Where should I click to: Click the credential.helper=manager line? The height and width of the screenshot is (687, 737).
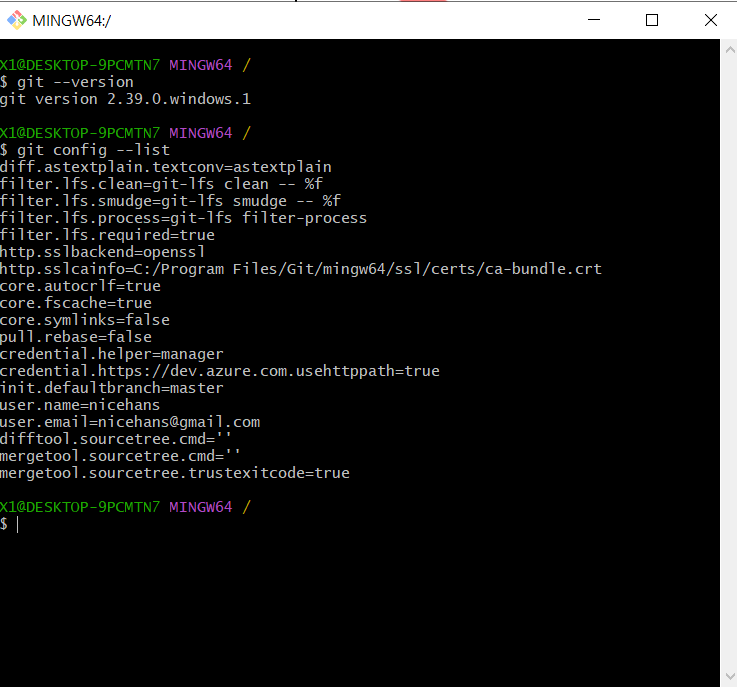(x=112, y=354)
